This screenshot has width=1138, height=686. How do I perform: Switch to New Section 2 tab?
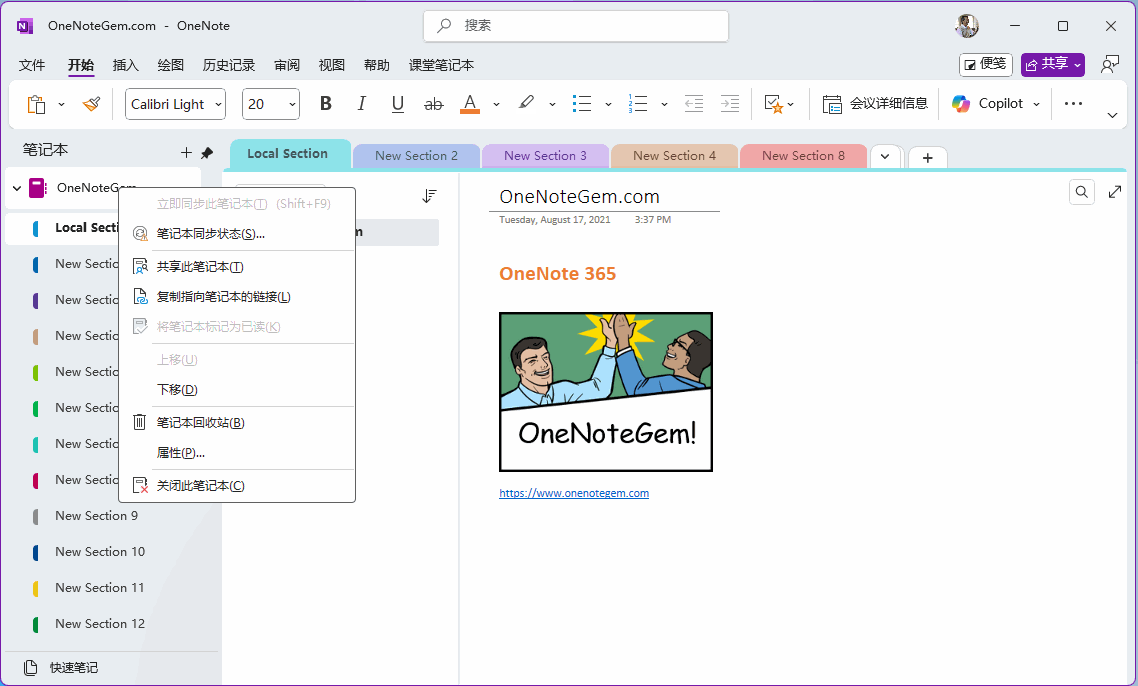[x=417, y=155]
